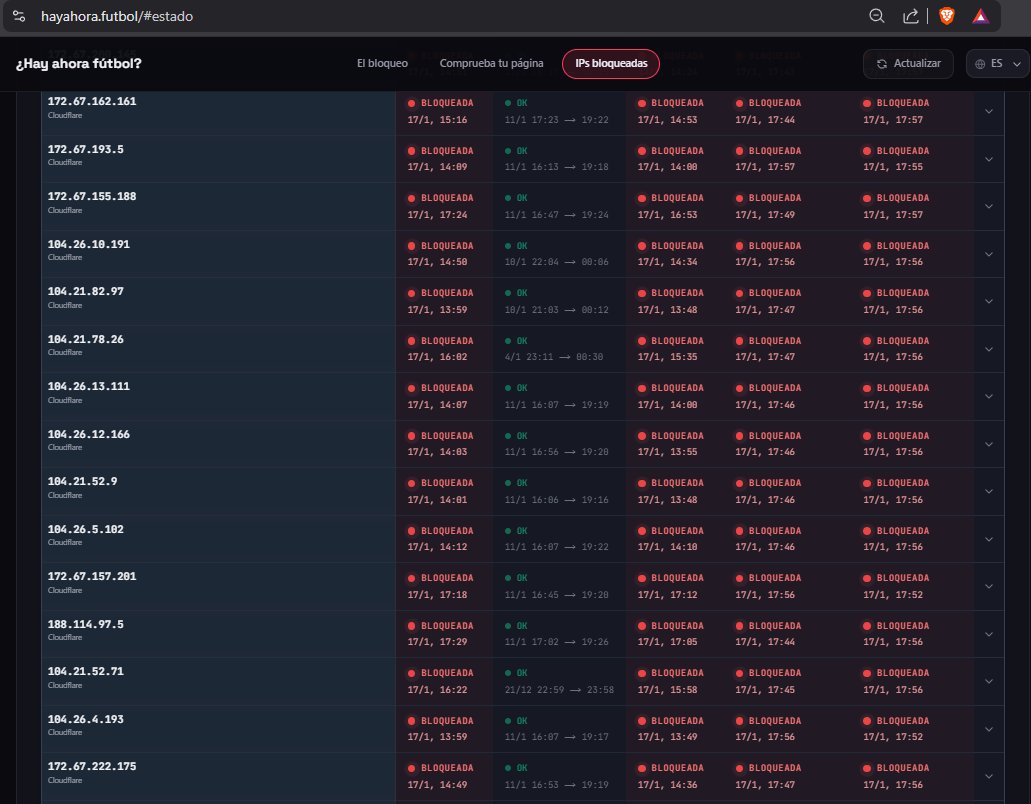1031x804 pixels.
Task: Click the ¿Hay ahora fútbol? site title
Action: [78, 64]
